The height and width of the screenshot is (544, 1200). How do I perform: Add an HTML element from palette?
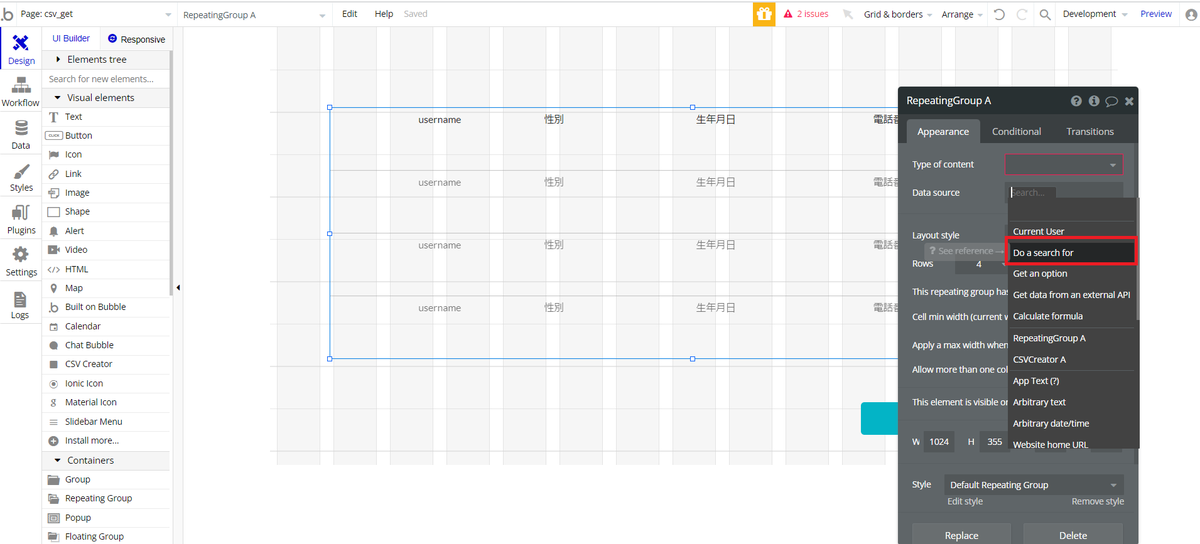pyautogui.click(x=106, y=269)
